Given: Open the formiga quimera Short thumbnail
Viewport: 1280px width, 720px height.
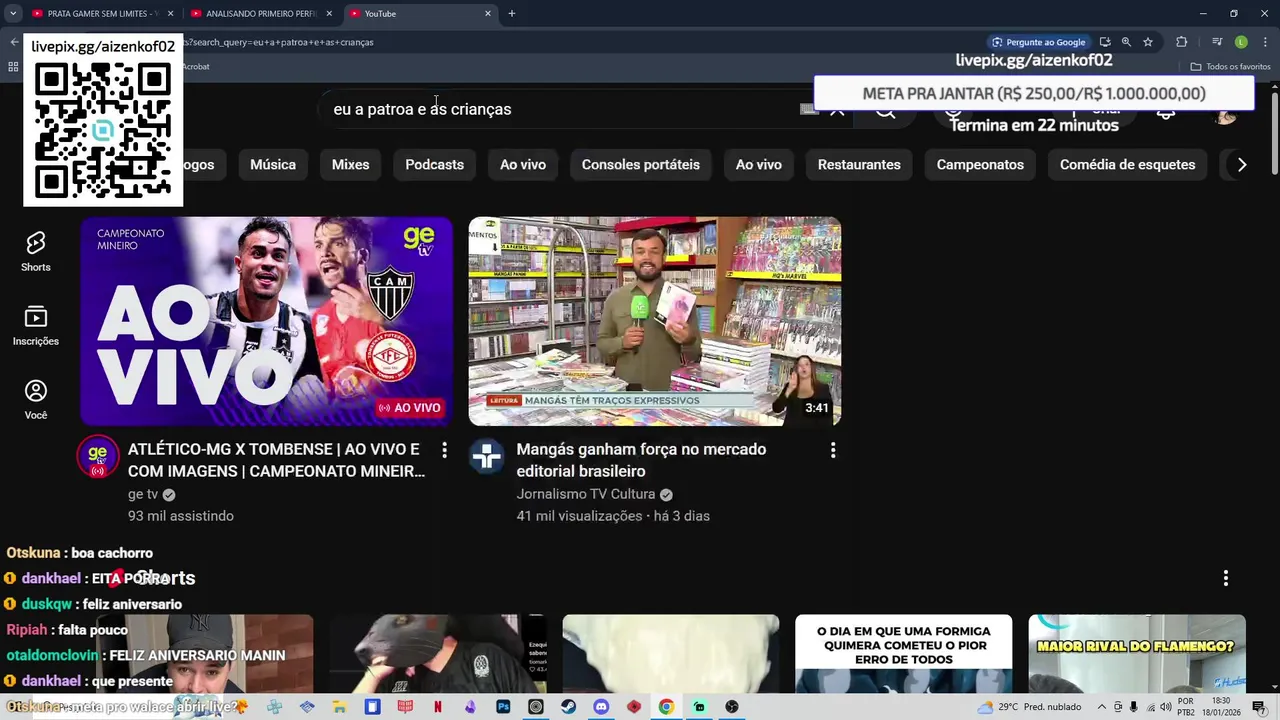Looking at the screenshot, I should pyautogui.click(x=903, y=654).
